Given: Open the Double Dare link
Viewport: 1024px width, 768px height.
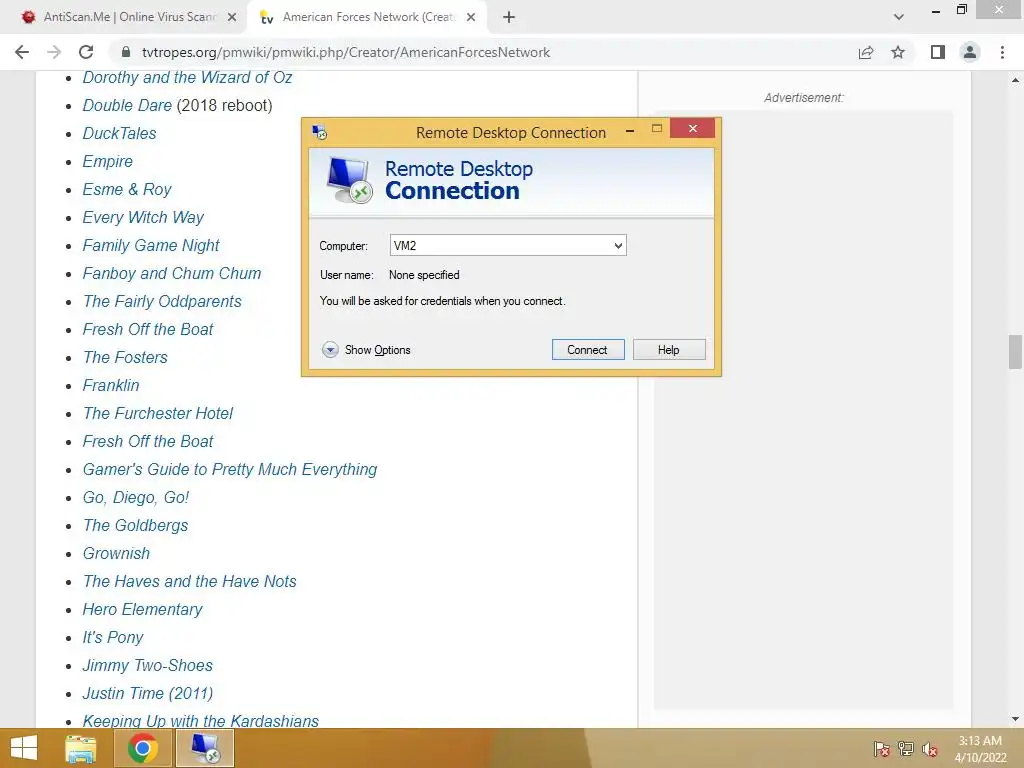Looking at the screenshot, I should click(127, 106).
